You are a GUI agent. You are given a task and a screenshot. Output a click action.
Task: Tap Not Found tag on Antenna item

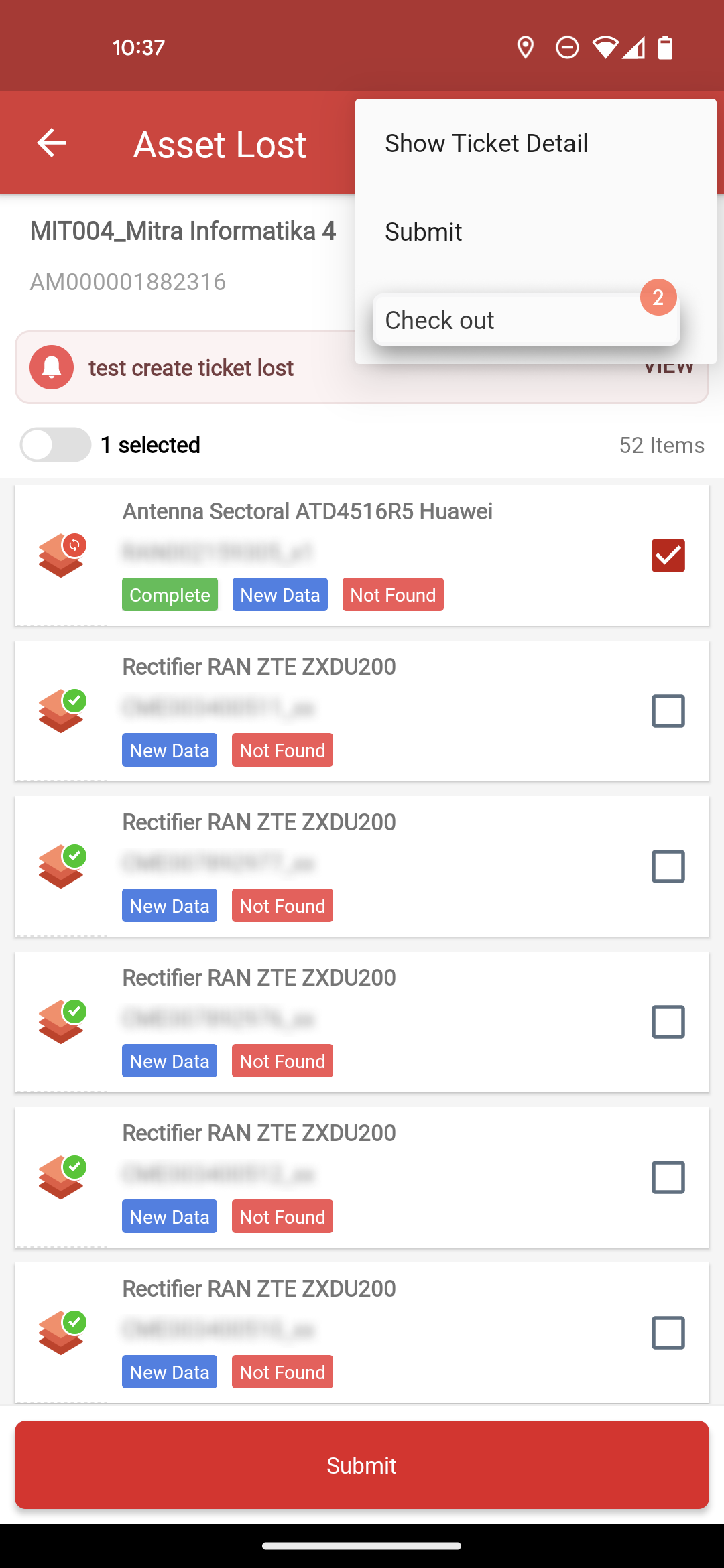[x=393, y=594]
